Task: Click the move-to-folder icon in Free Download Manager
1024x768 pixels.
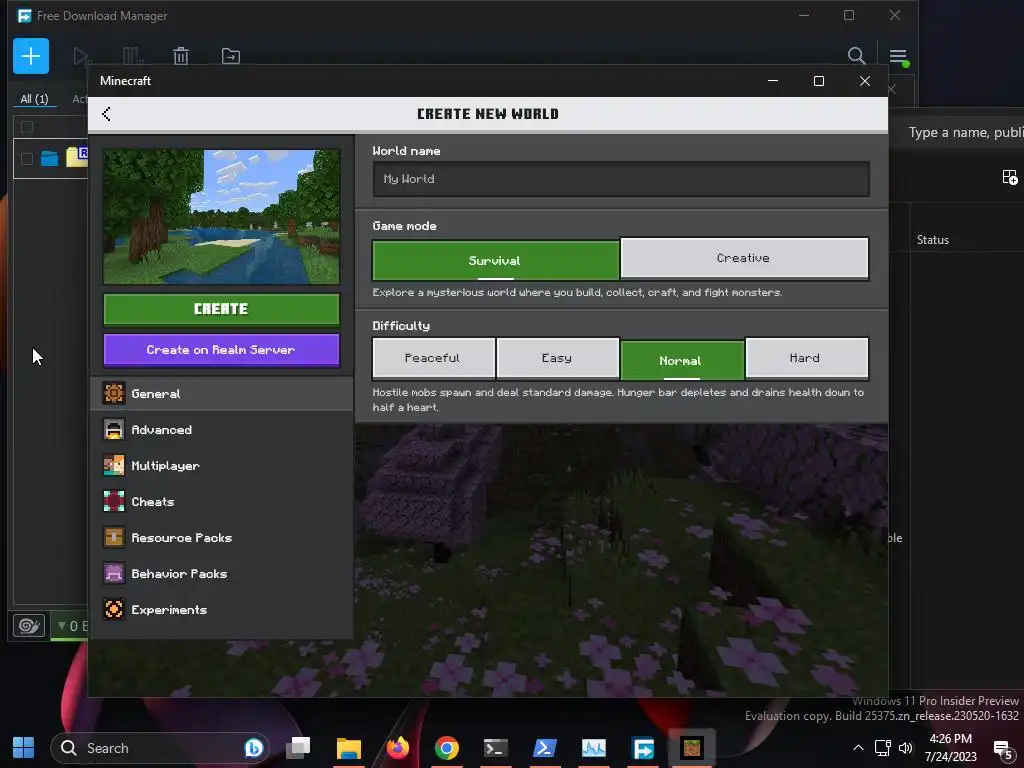Action: (231, 56)
